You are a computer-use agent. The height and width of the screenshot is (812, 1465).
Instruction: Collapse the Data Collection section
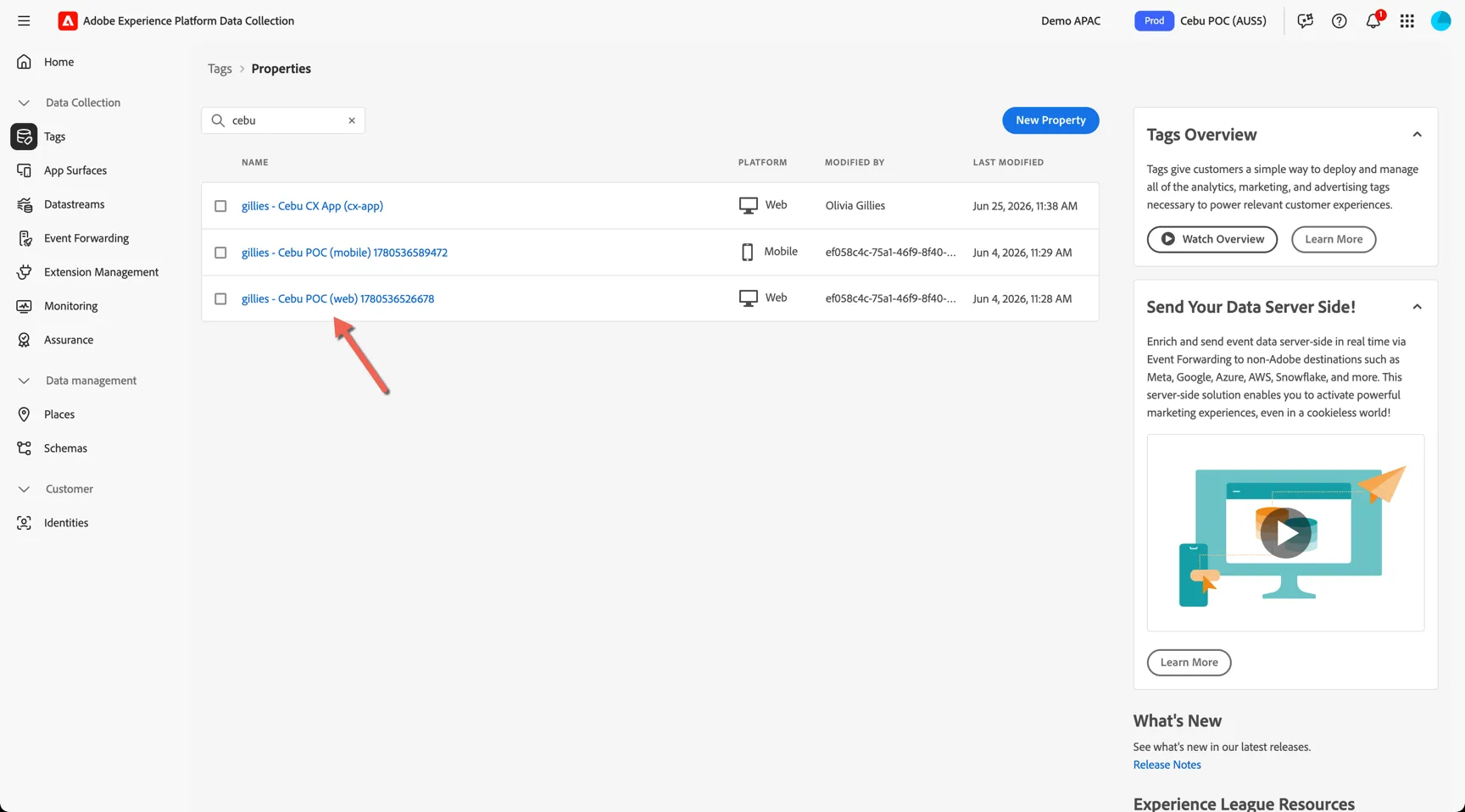click(24, 103)
